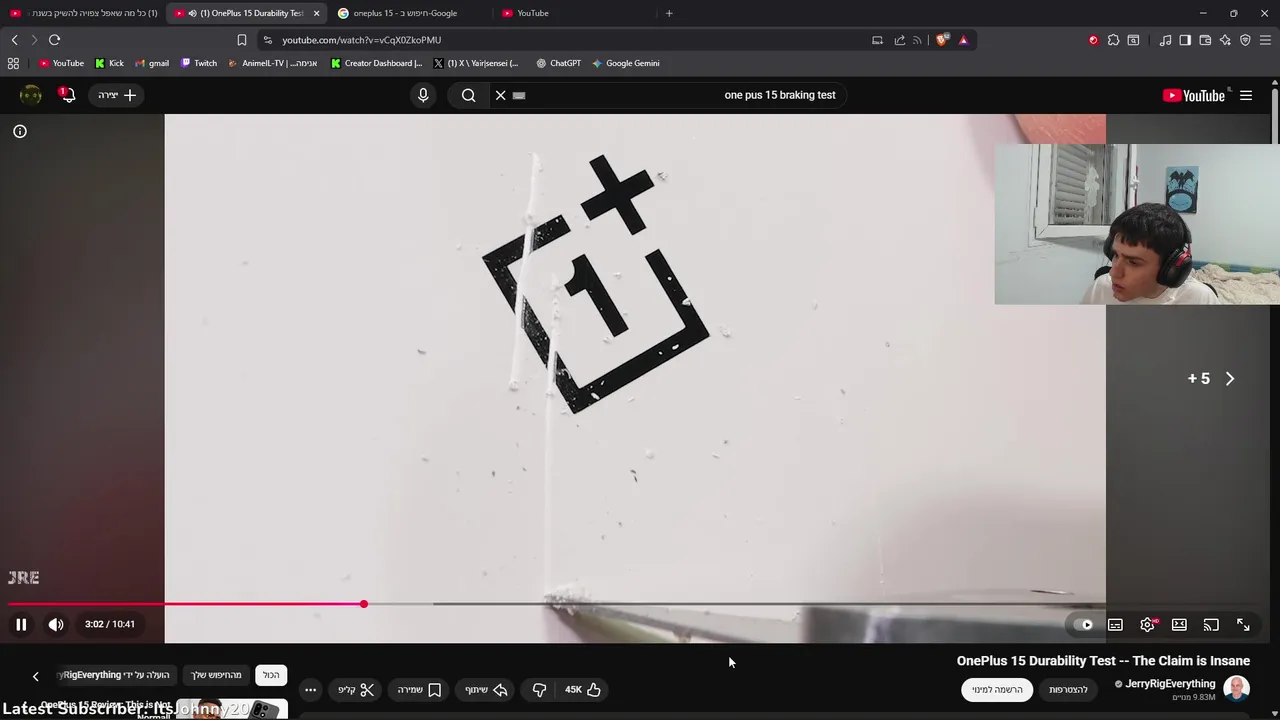Open media control music note icon

(x=1165, y=40)
